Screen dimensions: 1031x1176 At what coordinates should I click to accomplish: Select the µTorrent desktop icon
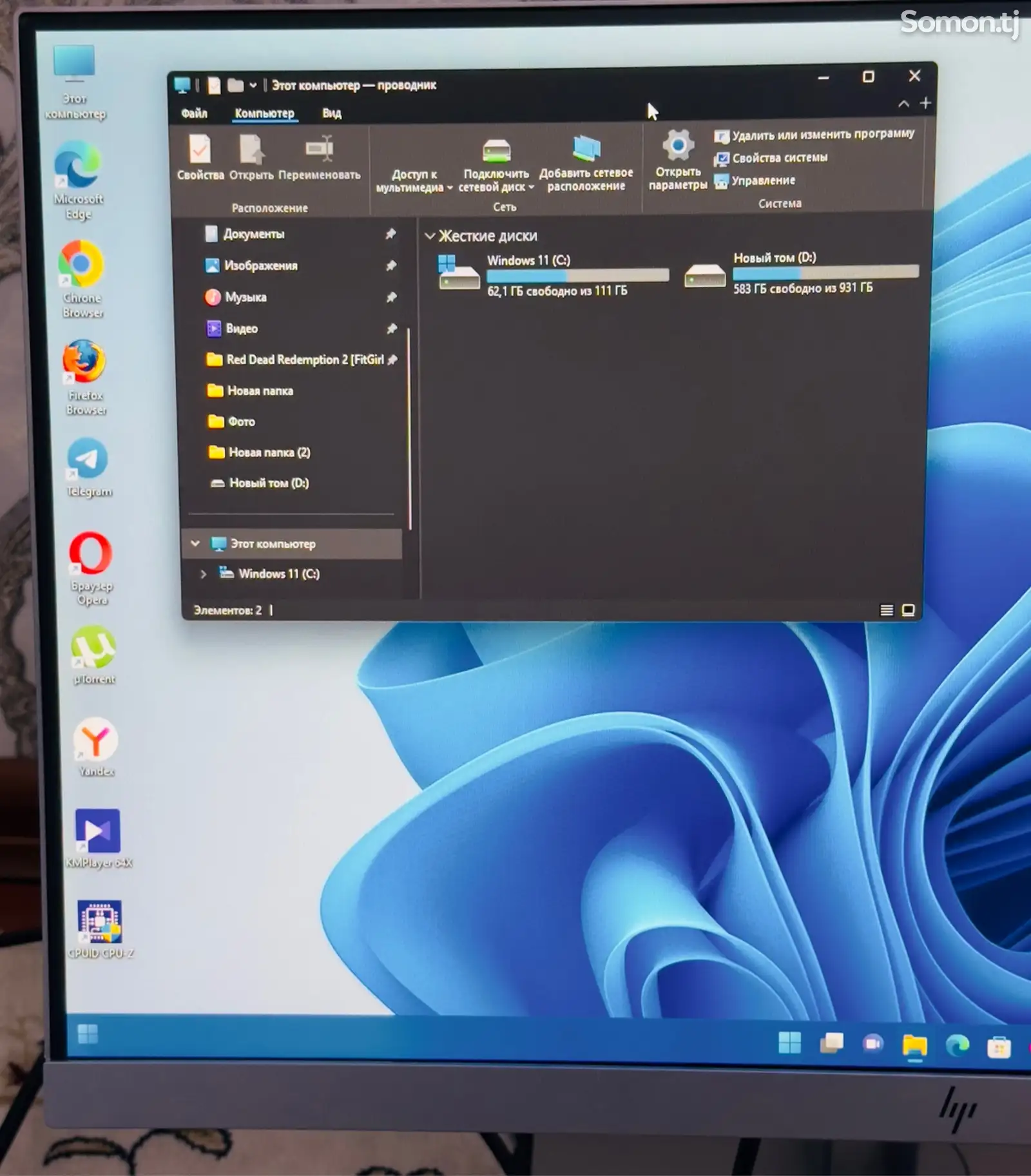94,655
